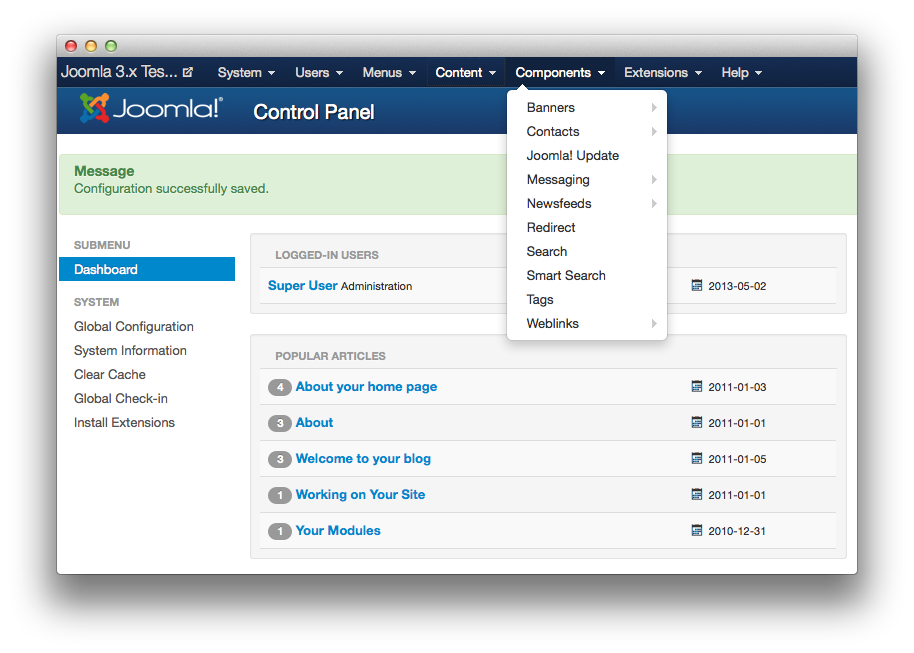Expand the Banners submenu arrow

[654, 108]
